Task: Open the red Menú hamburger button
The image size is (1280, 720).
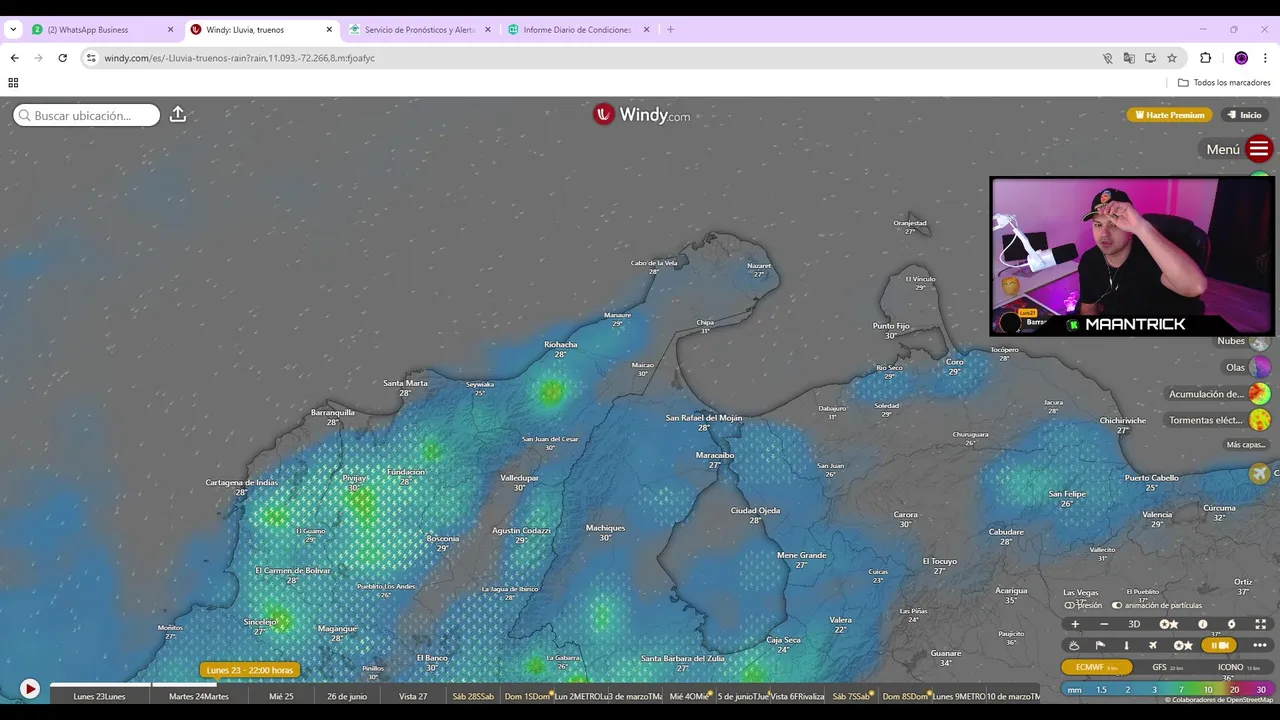Action: [x=1259, y=150]
